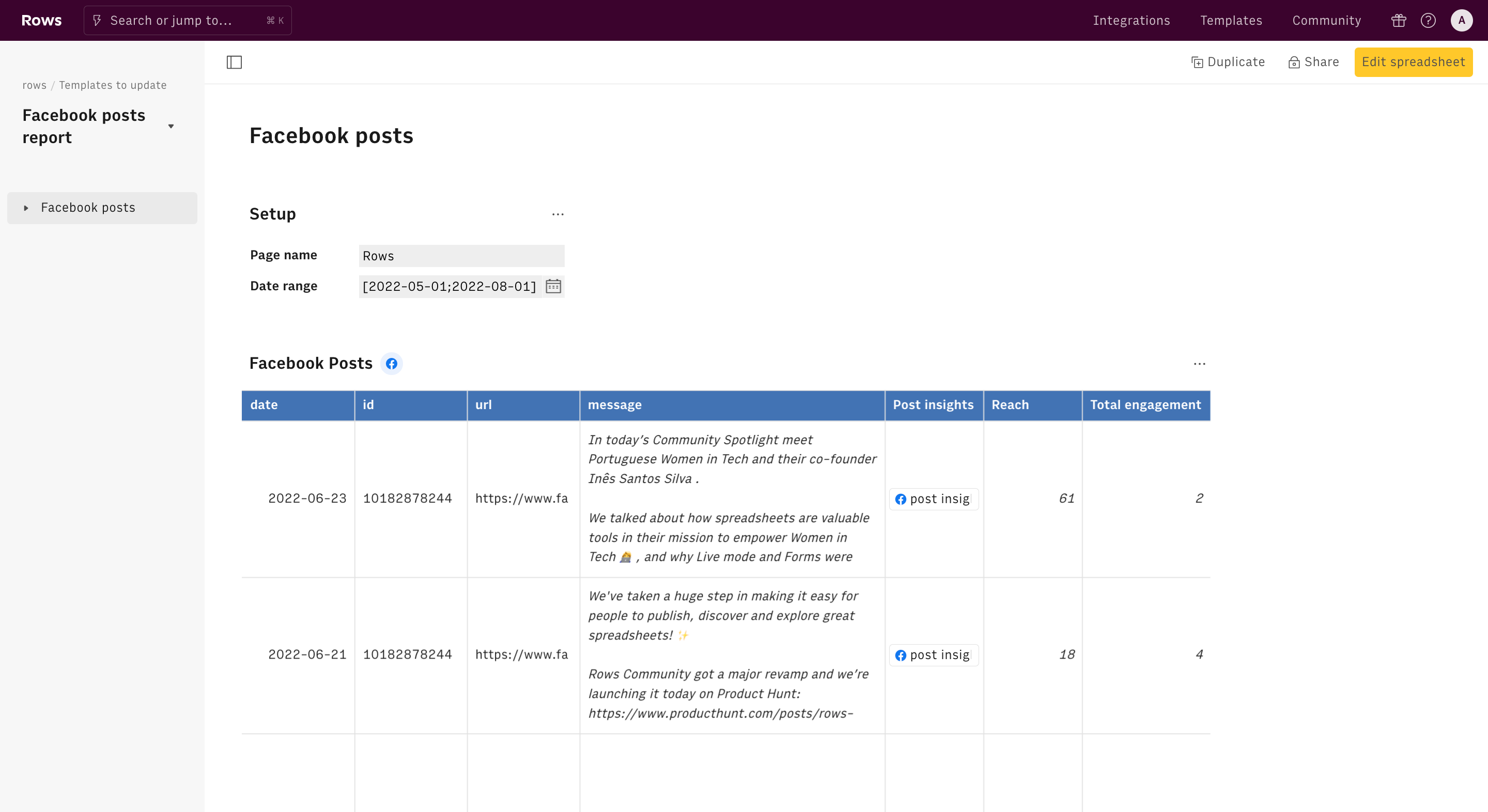Open the Integrations menu
This screenshot has height=812, width=1488.
pos(1131,21)
